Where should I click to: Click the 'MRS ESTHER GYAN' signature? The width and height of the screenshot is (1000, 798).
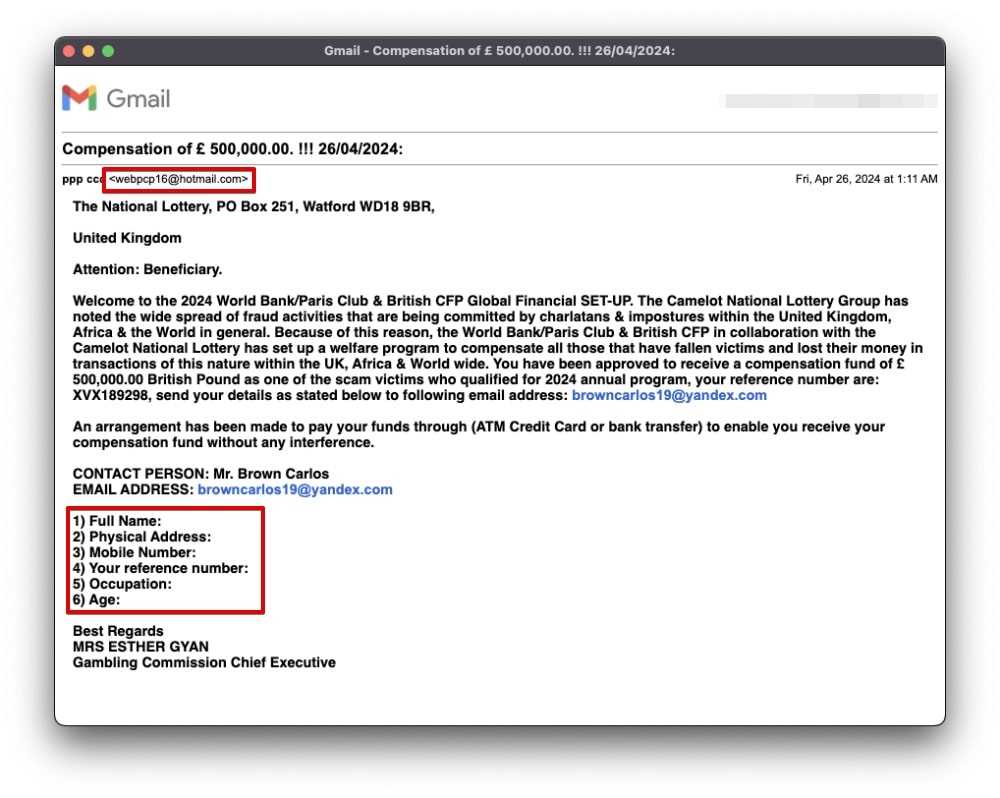(x=141, y=647)
